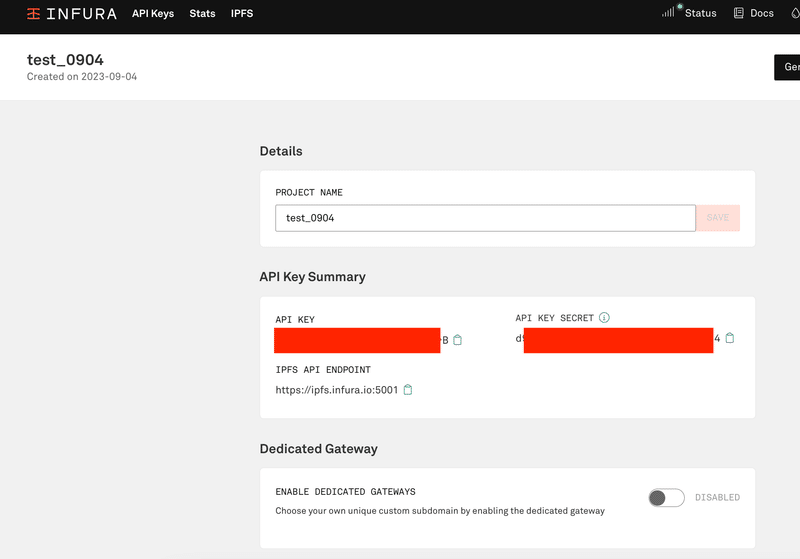800x559 pixels.
Task: Click the project name input field
Action: click(x=485, y=218)
